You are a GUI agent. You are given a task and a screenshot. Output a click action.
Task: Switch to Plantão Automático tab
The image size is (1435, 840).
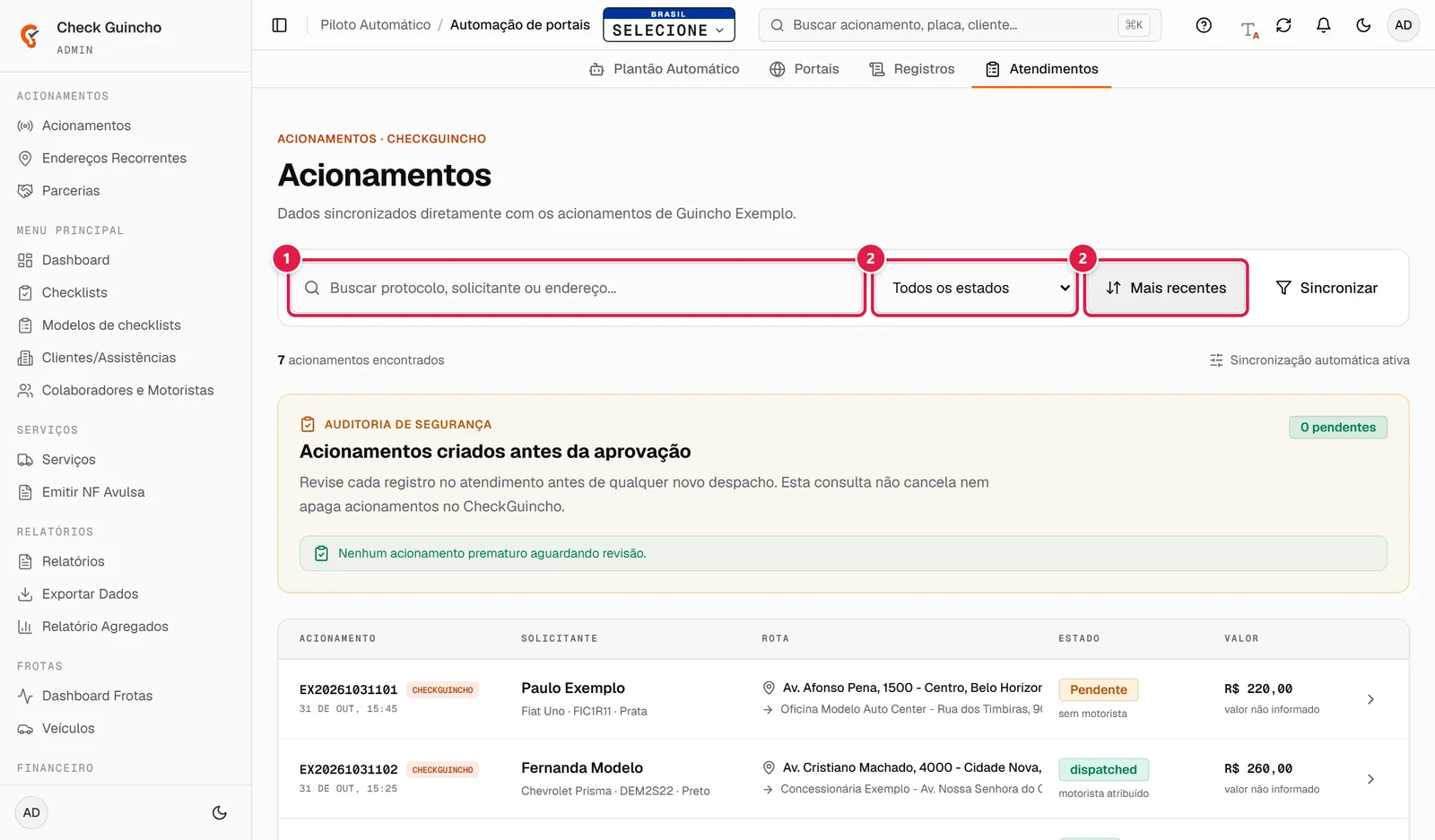[665, 69]
